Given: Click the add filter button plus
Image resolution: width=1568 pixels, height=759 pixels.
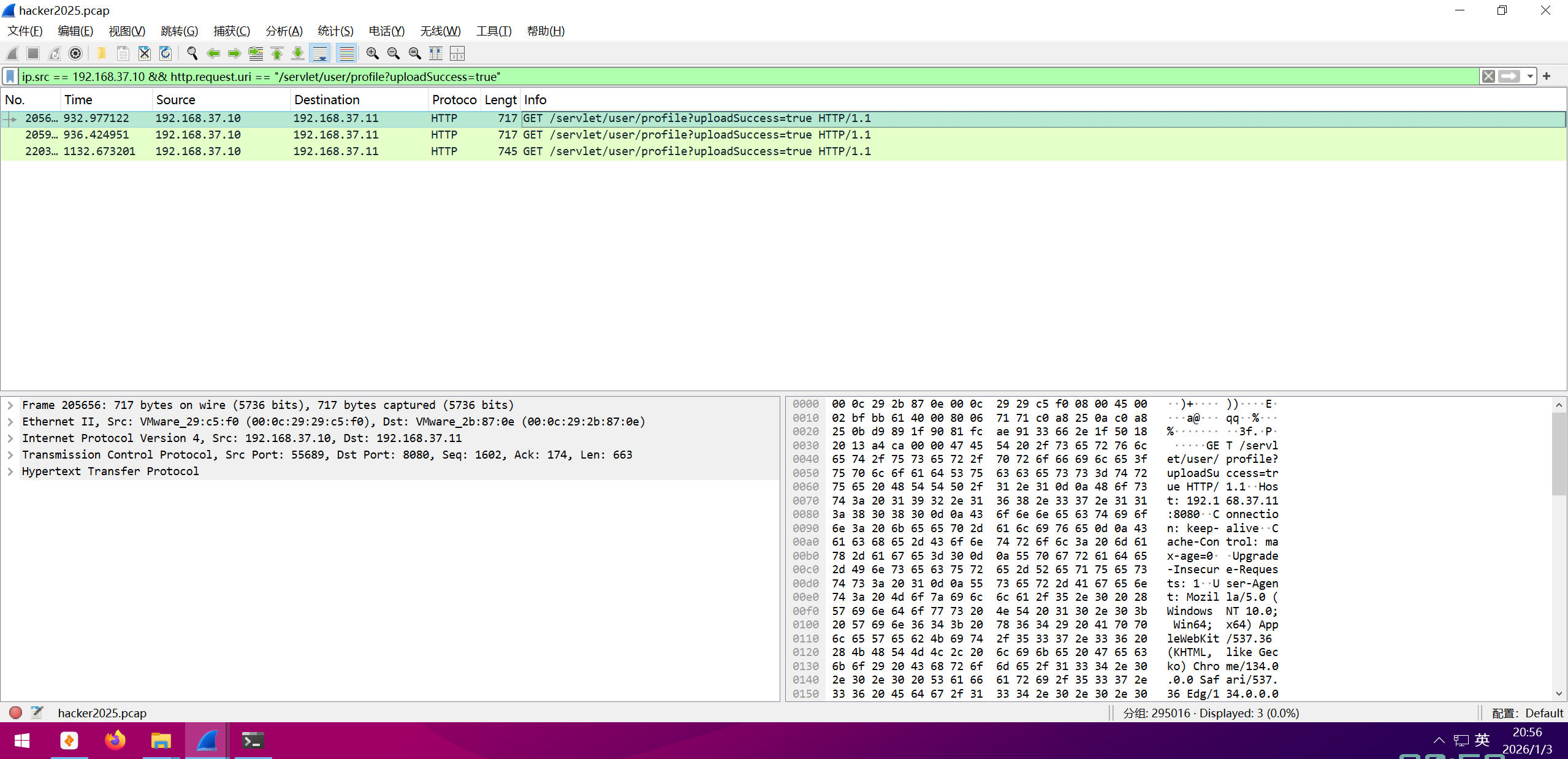Looking at the screenshot, I should pos(1547,77).
